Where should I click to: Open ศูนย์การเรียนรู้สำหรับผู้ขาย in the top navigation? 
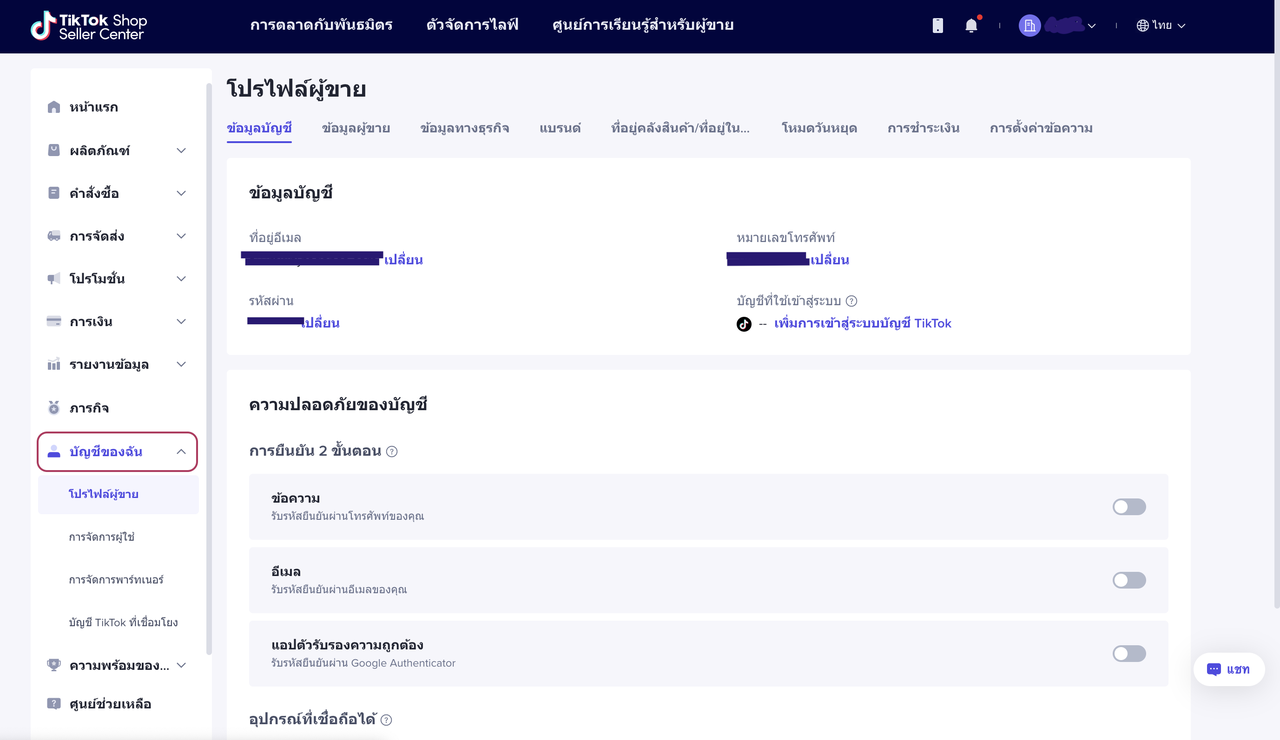click(643, 25)
